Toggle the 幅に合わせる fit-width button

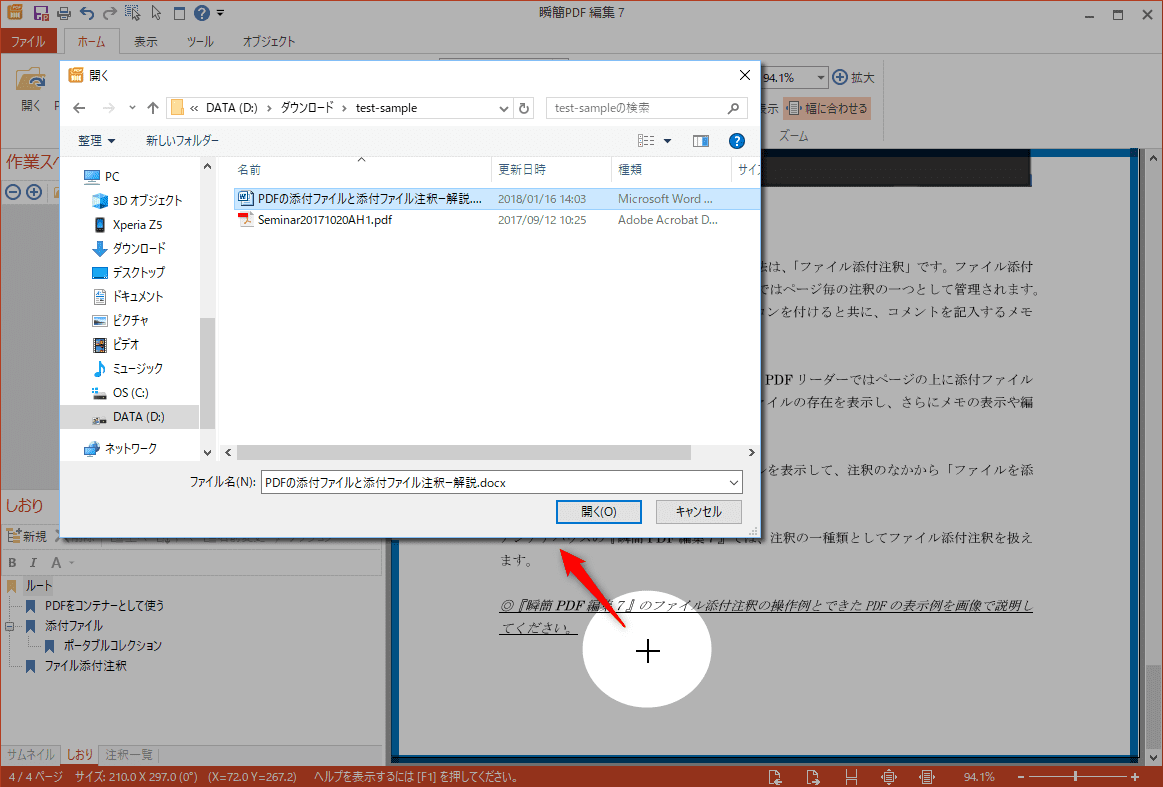click(826, 108)
